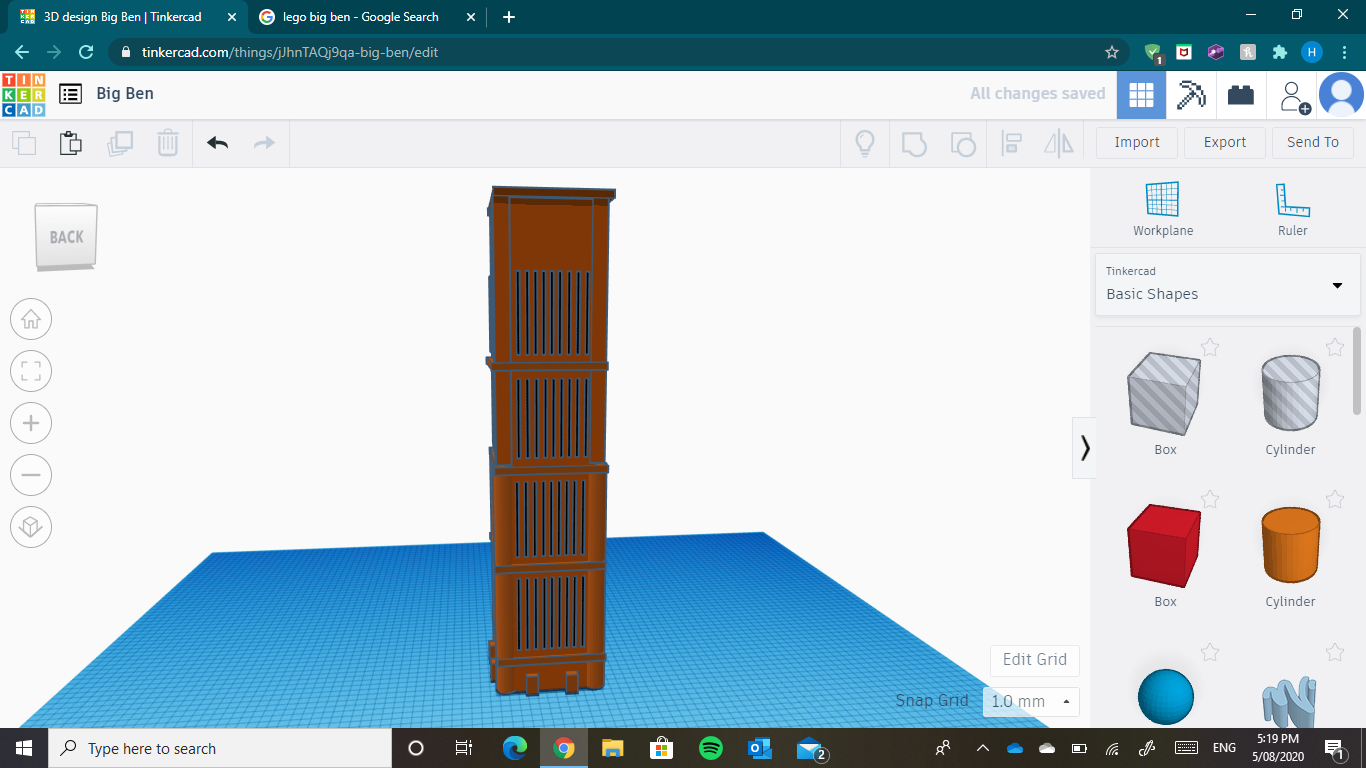Open Chrome menu three dots
This screenshot has width=1366, height=768.
coord(1343,52)
